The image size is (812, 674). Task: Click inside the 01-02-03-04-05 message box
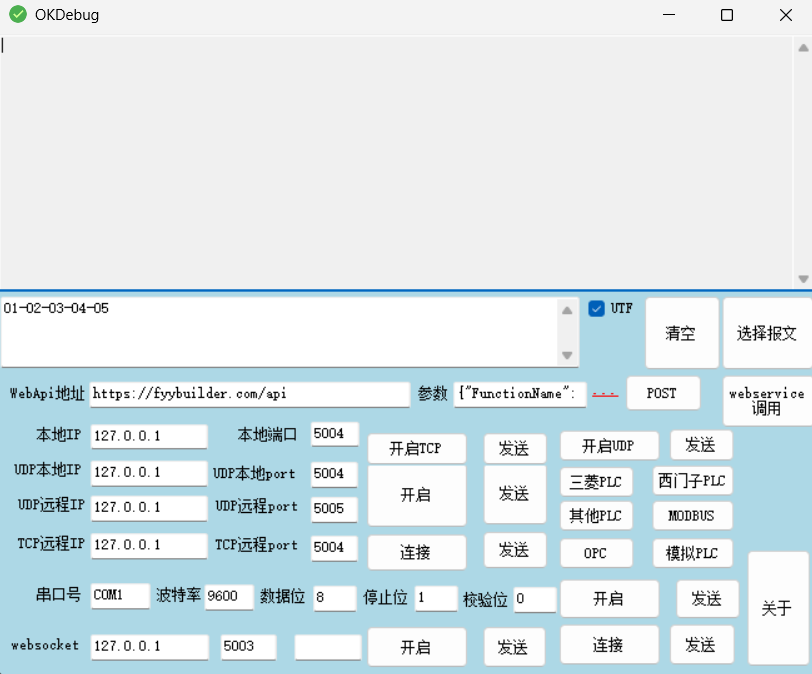280,332
